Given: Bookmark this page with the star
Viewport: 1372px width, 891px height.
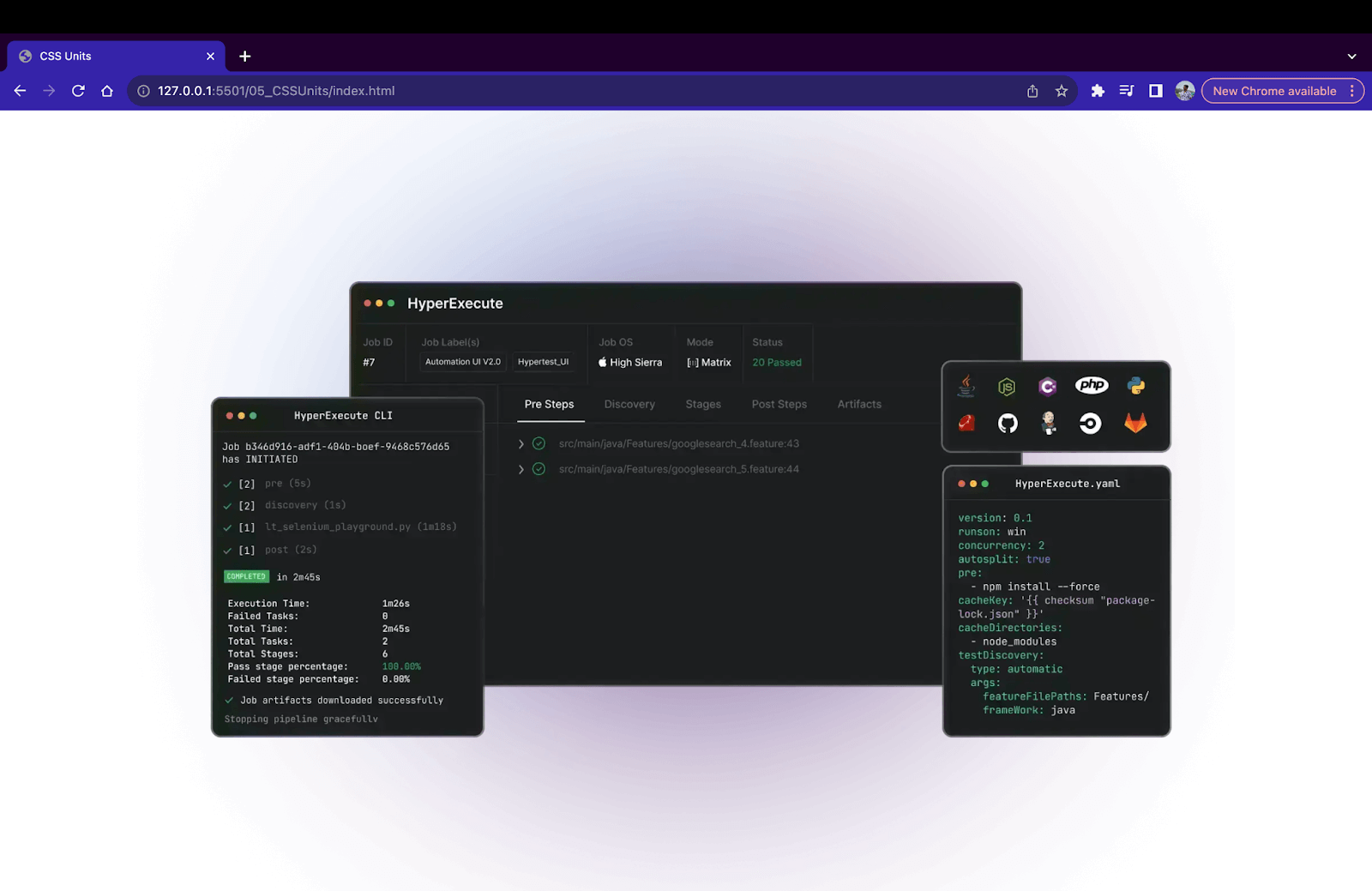Looking at the screenshot, I should click(x=1062, y=91).
